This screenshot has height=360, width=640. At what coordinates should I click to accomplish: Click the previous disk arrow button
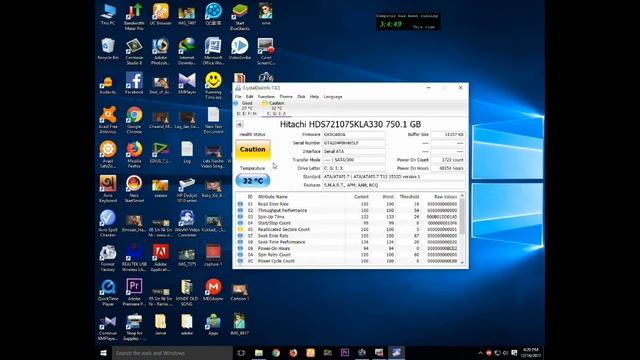[x=240, y=124]
